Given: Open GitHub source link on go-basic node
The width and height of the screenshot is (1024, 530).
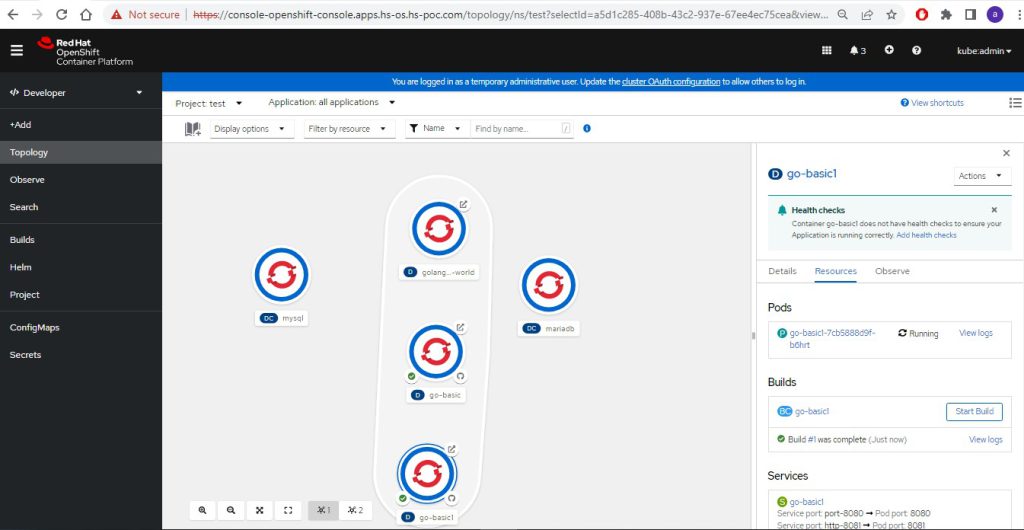Looking at the screenshot, I should click(460, 376).
